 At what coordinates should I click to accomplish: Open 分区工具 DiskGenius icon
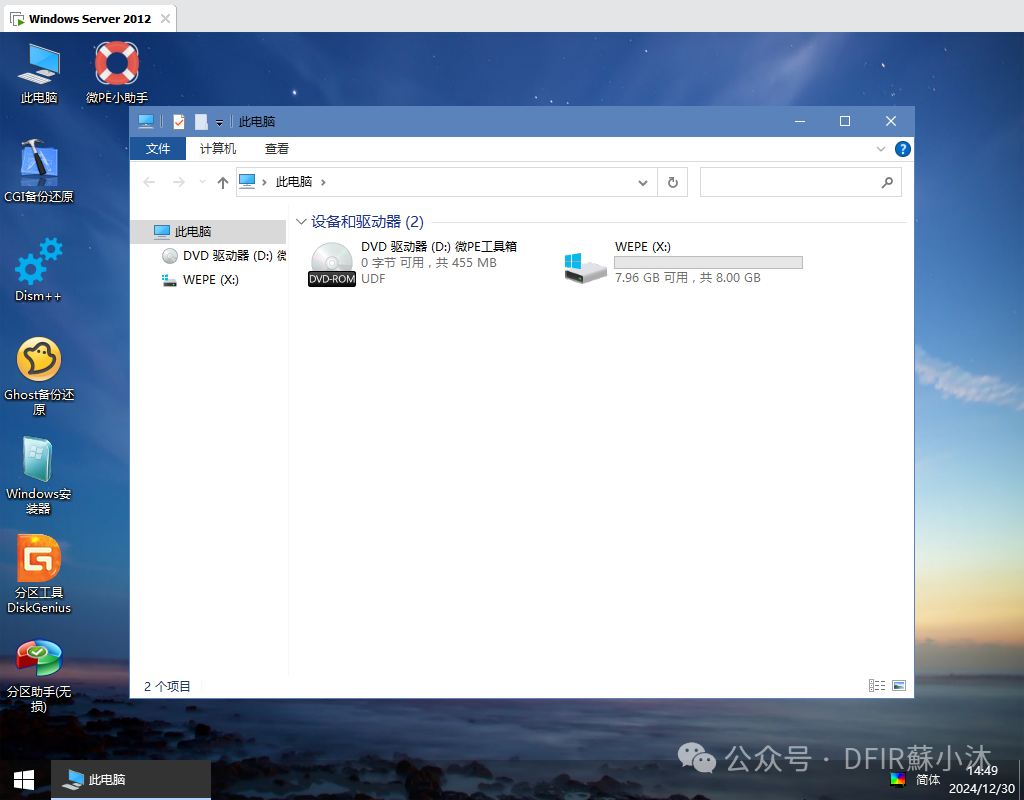click(x=39, y=575)
